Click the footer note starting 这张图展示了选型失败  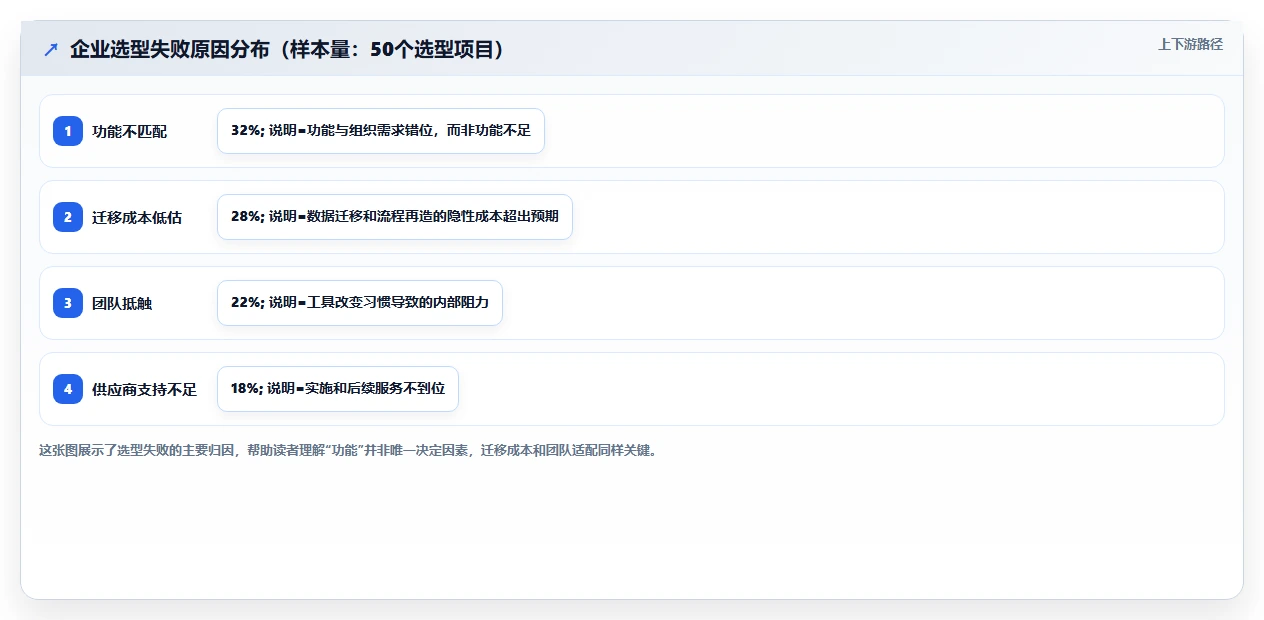(x=349, y=450)
